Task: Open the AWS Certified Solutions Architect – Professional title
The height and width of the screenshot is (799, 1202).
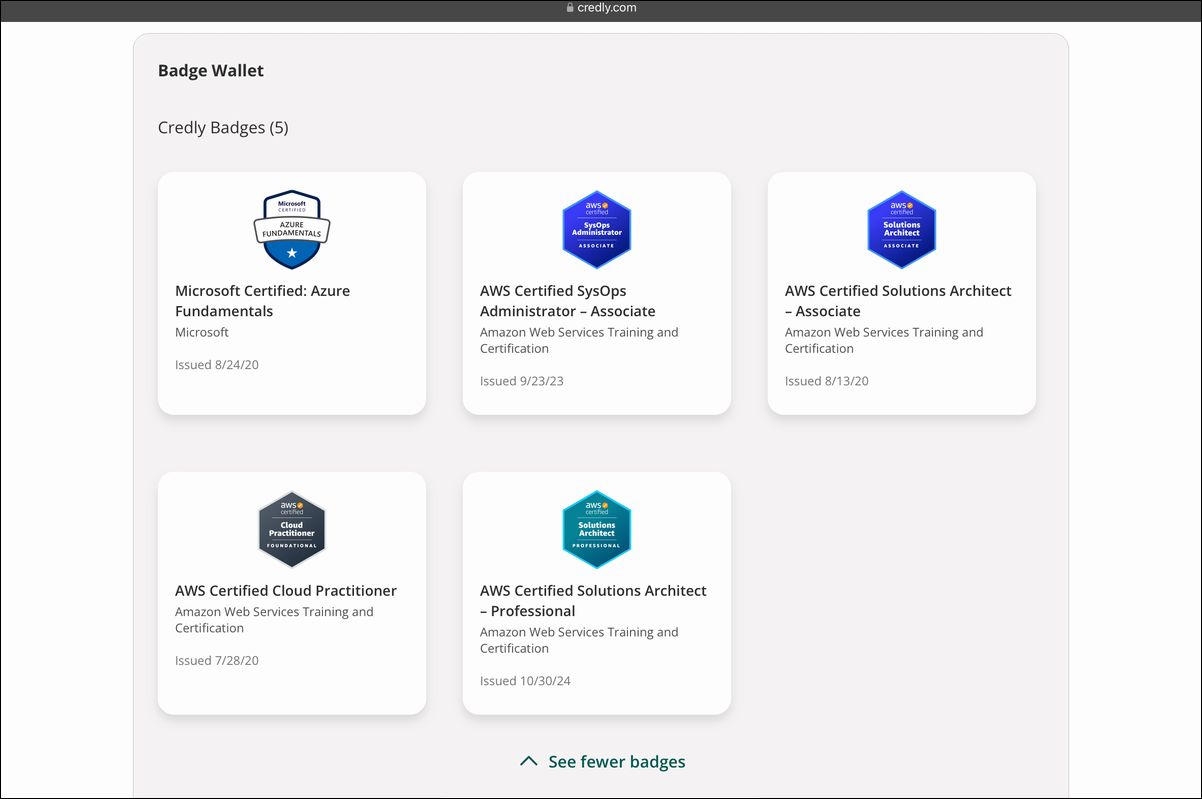Action: tap(593, 601)
